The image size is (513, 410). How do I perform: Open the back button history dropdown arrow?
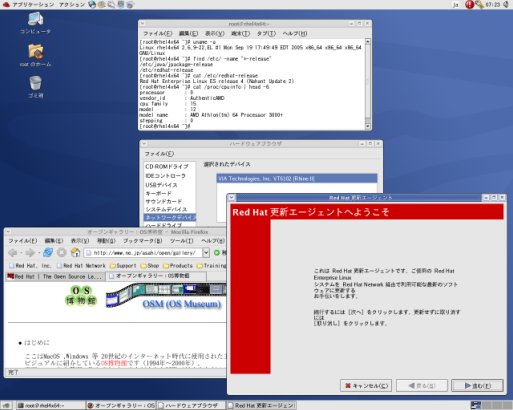pos(21,253)
